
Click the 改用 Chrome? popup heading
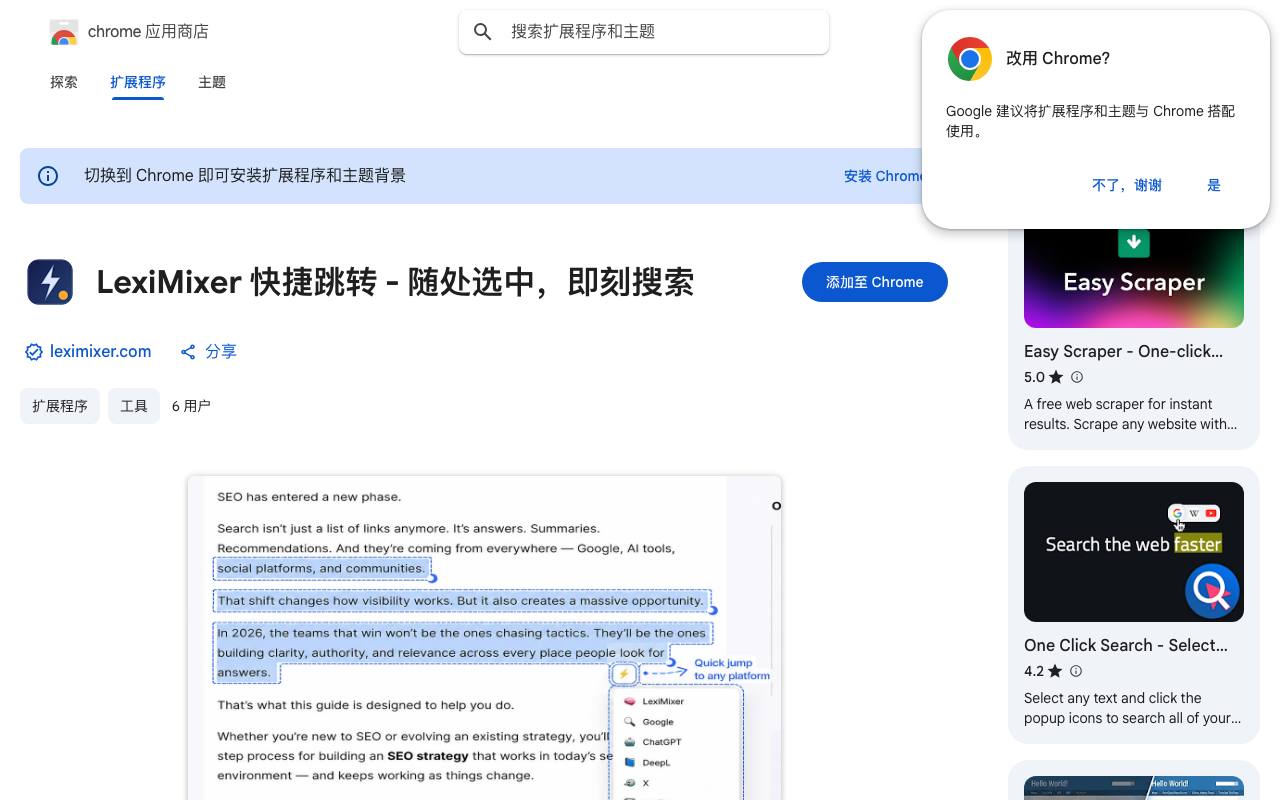[x=1058, y=59]
